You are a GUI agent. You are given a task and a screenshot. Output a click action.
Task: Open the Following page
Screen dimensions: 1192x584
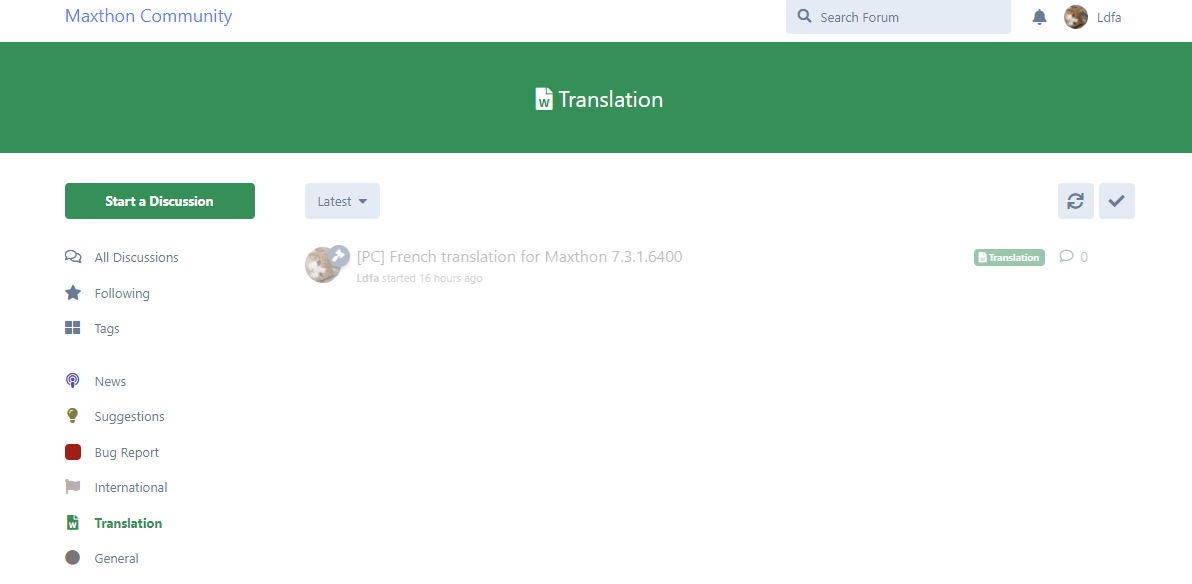(122, 293)
